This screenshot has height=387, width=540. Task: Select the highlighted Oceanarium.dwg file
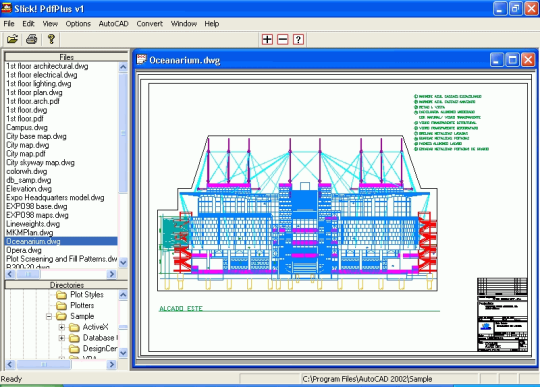pyautogui.click(x=61, y=241)
